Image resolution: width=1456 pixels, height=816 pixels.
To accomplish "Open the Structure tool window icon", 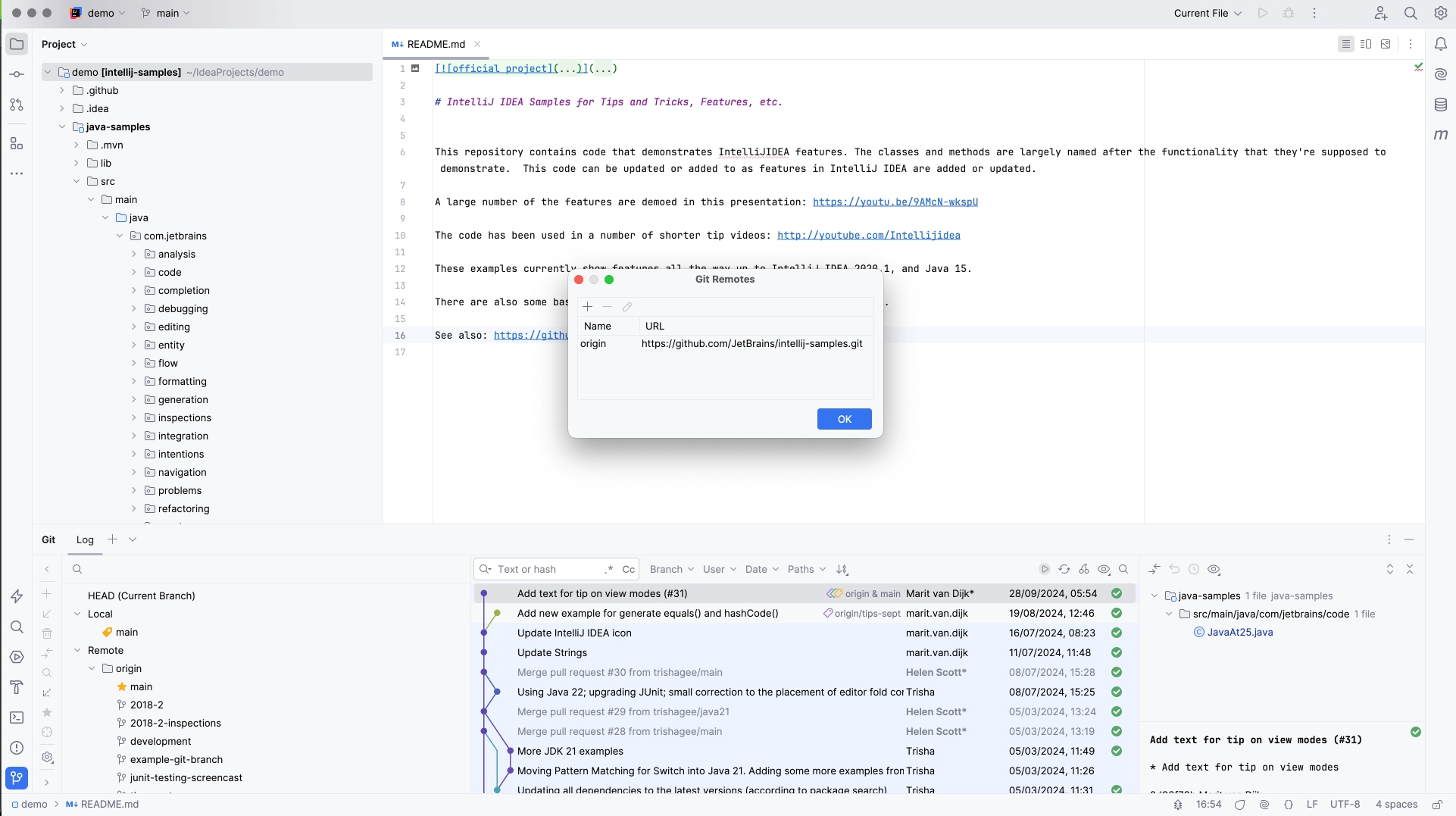I will 17,143.
